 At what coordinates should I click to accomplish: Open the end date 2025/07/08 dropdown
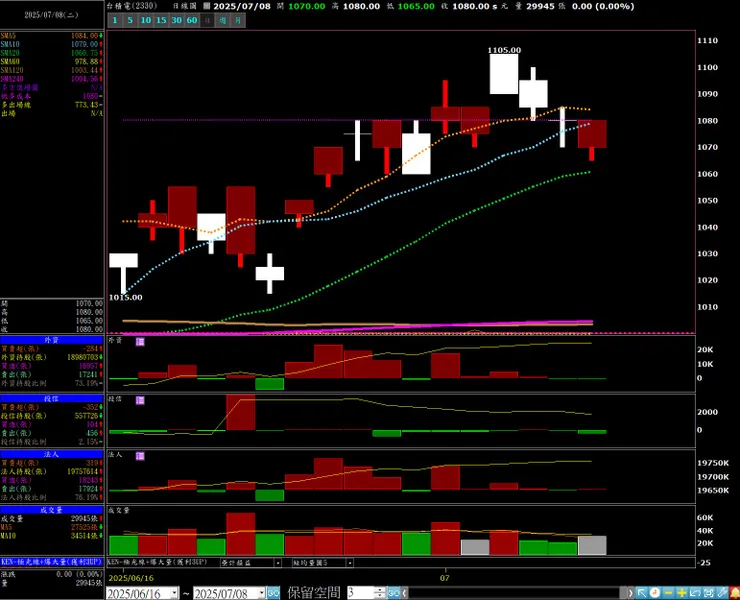point(261,593)
